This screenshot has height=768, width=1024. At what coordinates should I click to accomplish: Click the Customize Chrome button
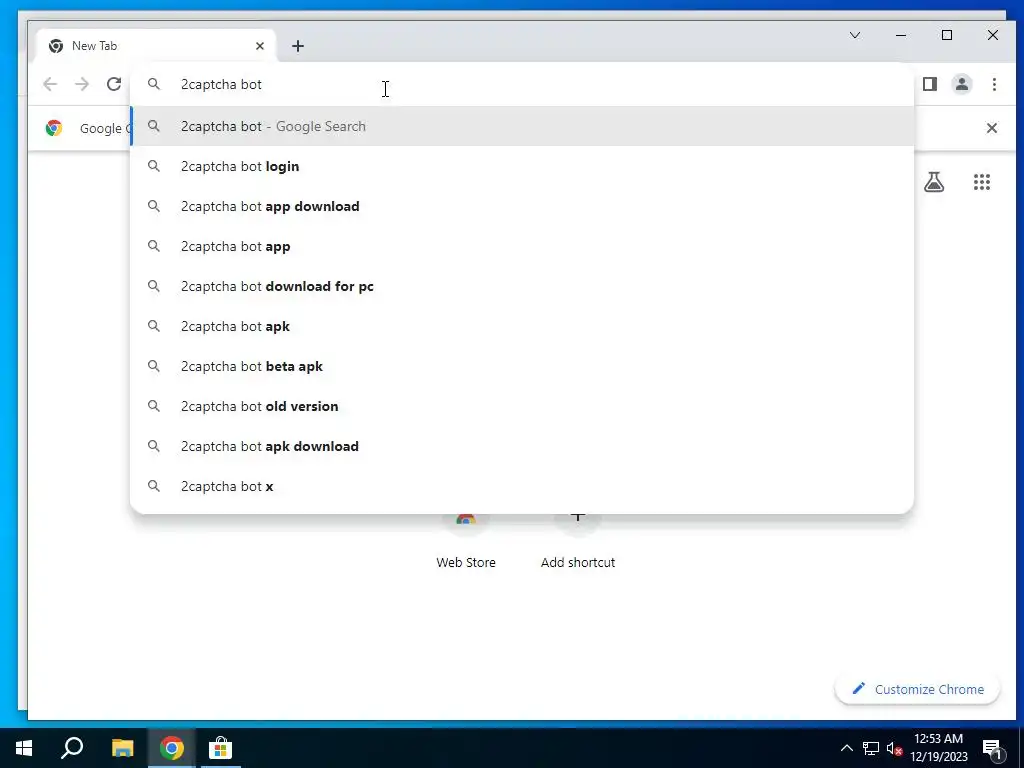pyautogui.click(x=918, y=689)
